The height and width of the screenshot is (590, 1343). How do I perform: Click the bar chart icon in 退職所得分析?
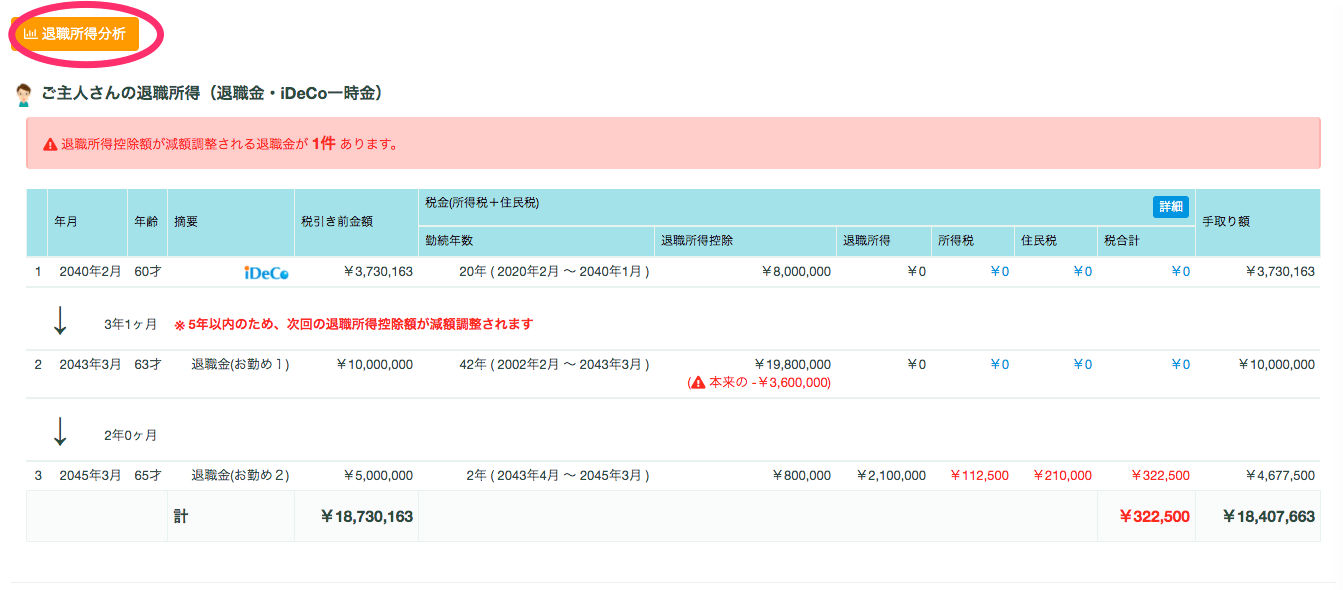(30, 34)
